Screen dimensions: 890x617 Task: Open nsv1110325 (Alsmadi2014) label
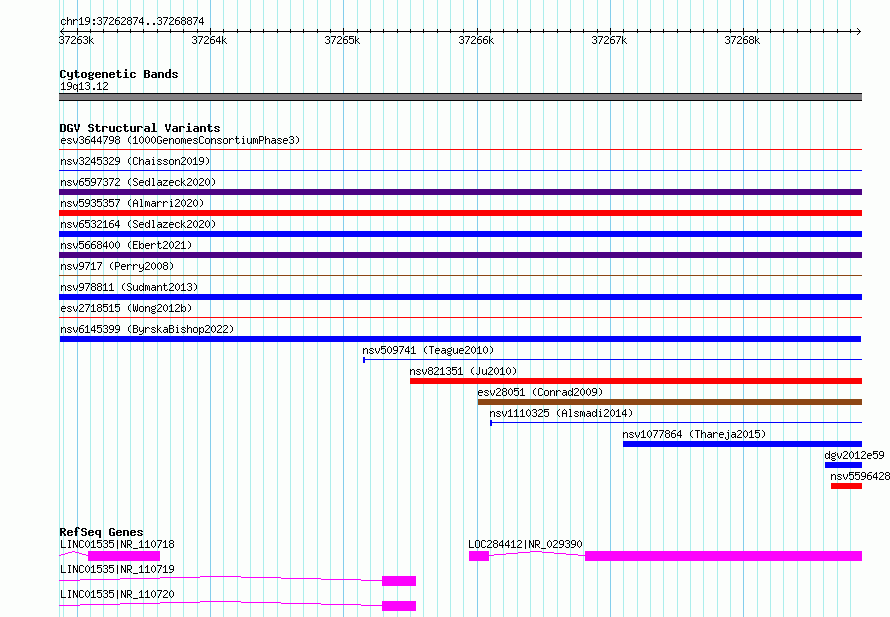pyautogui.click(x=561, y=413)
